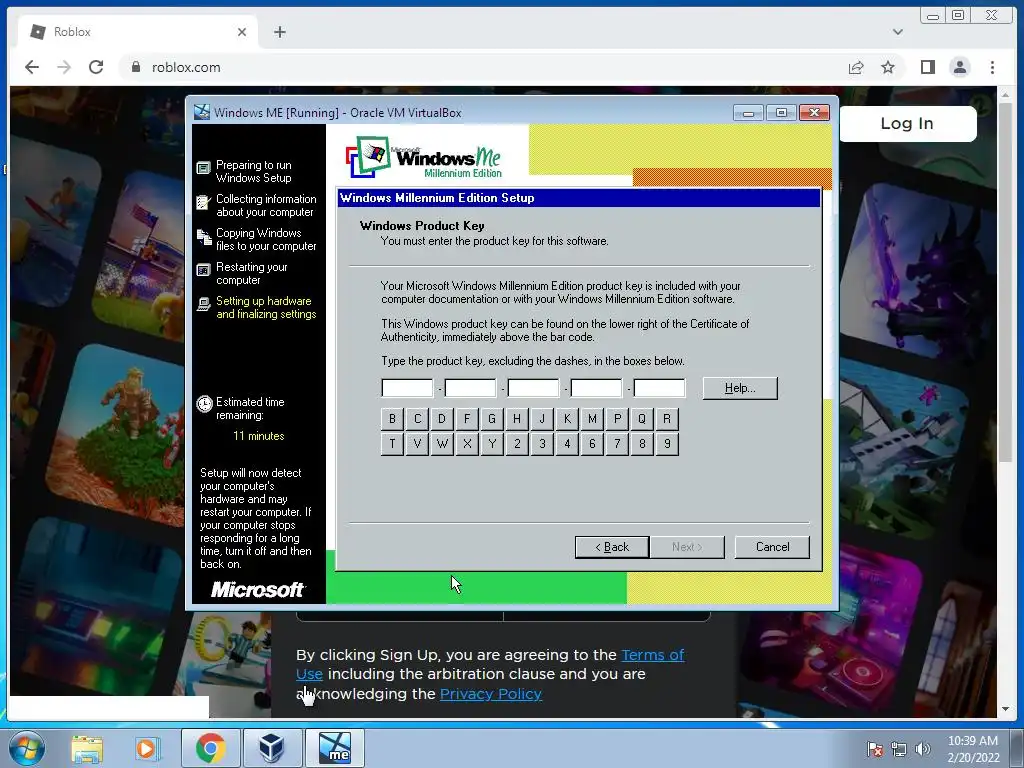Switch to Chrome from taskbar
Screen dimensions: 1024x768
click(210, 748)
